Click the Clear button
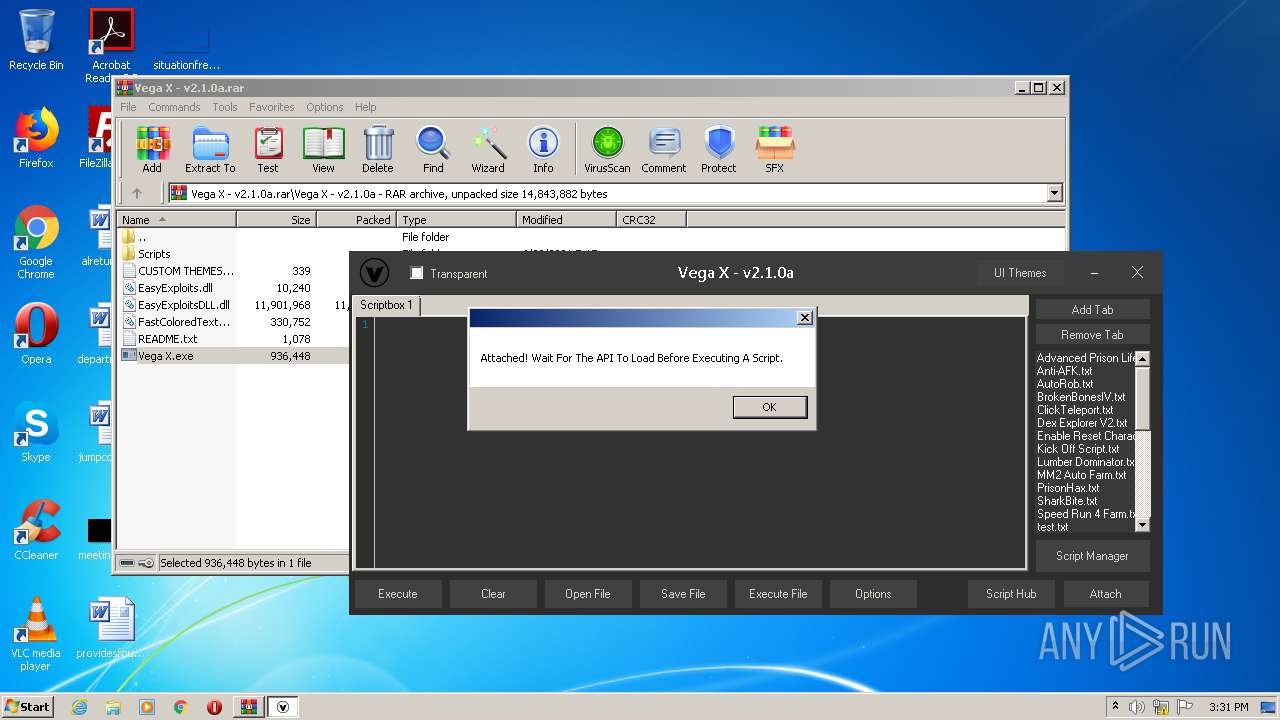 (x=493, y=594)
